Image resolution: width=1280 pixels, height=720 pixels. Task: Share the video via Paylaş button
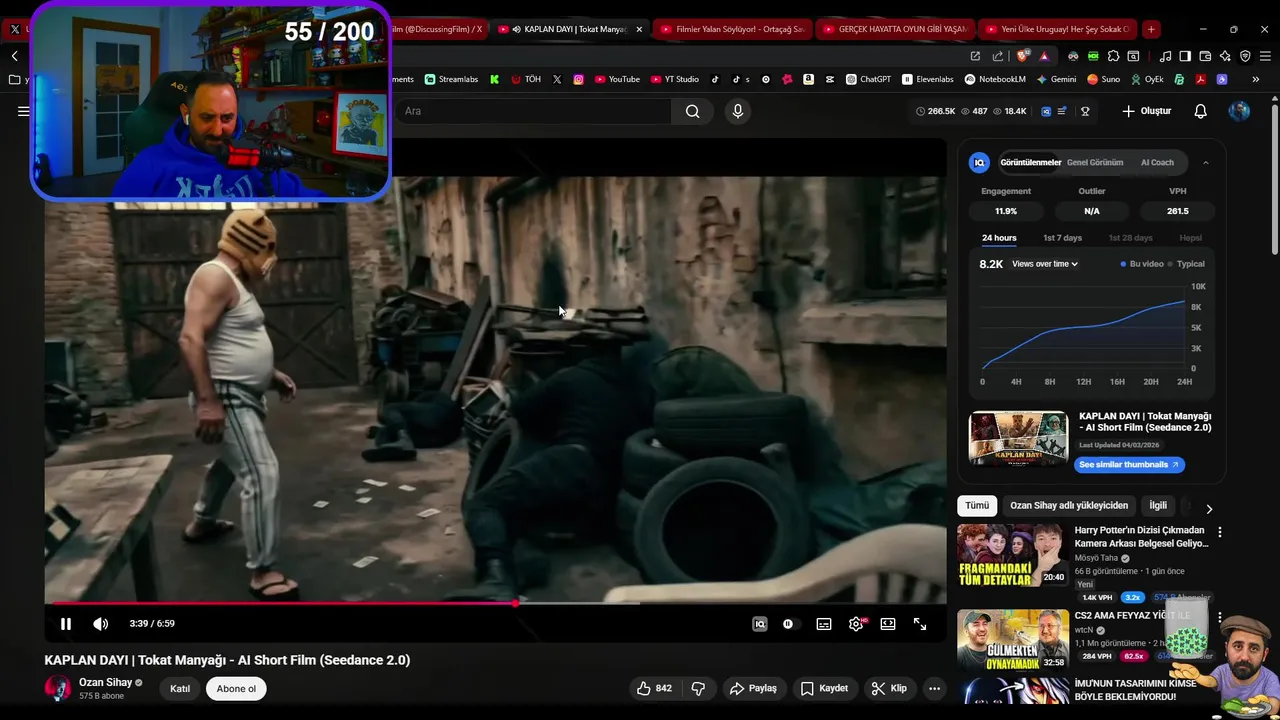click(753, 688)
